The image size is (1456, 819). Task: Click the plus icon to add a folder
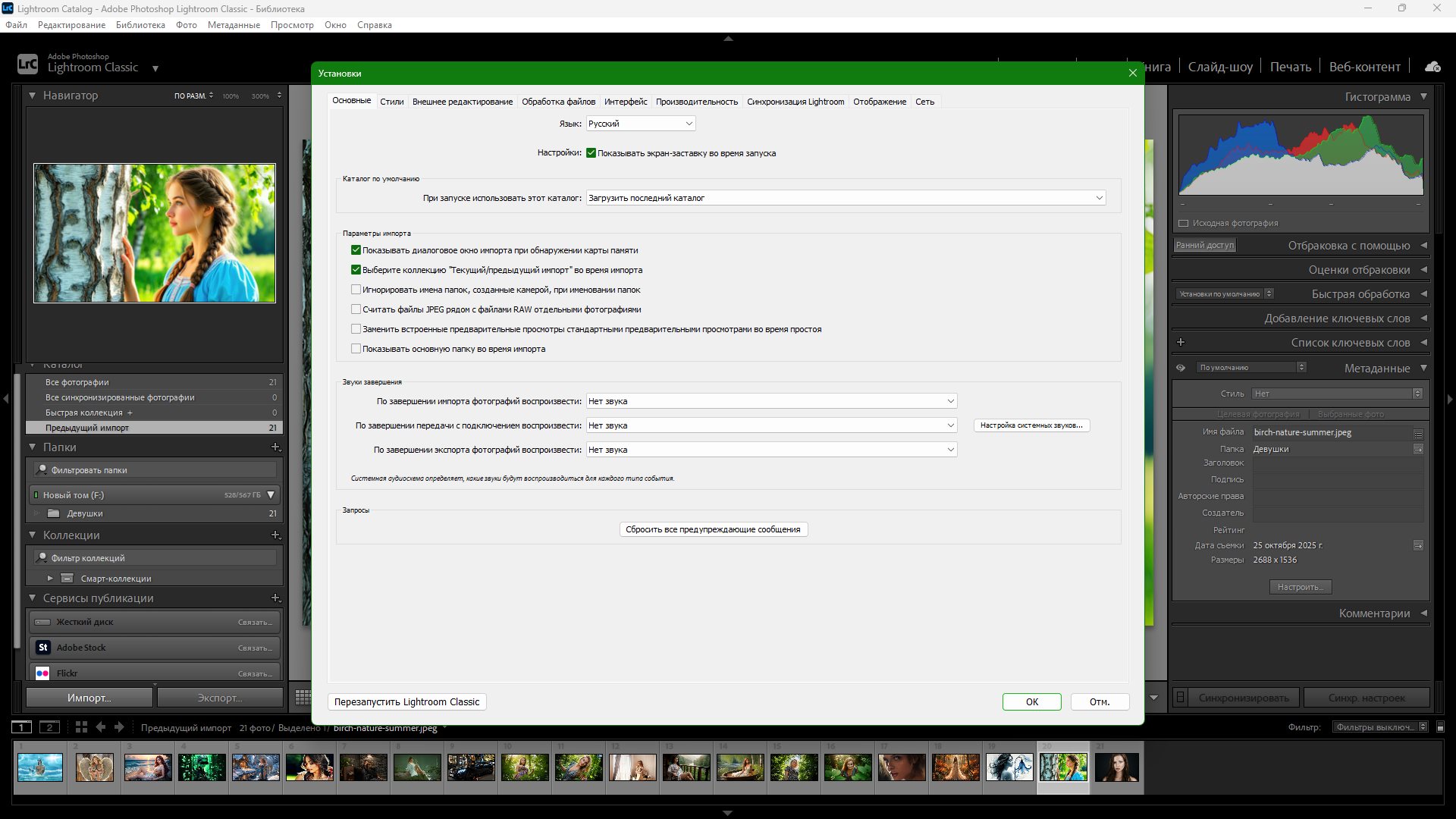[276, 447]
